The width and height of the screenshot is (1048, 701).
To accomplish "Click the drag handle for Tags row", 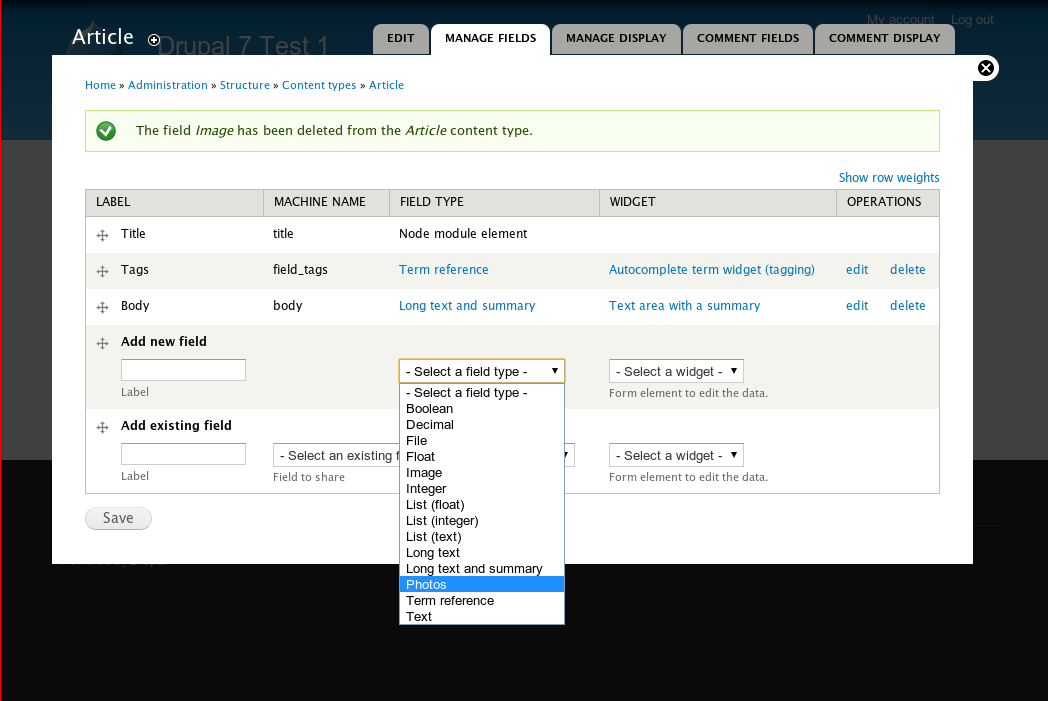I will [102, 271].
